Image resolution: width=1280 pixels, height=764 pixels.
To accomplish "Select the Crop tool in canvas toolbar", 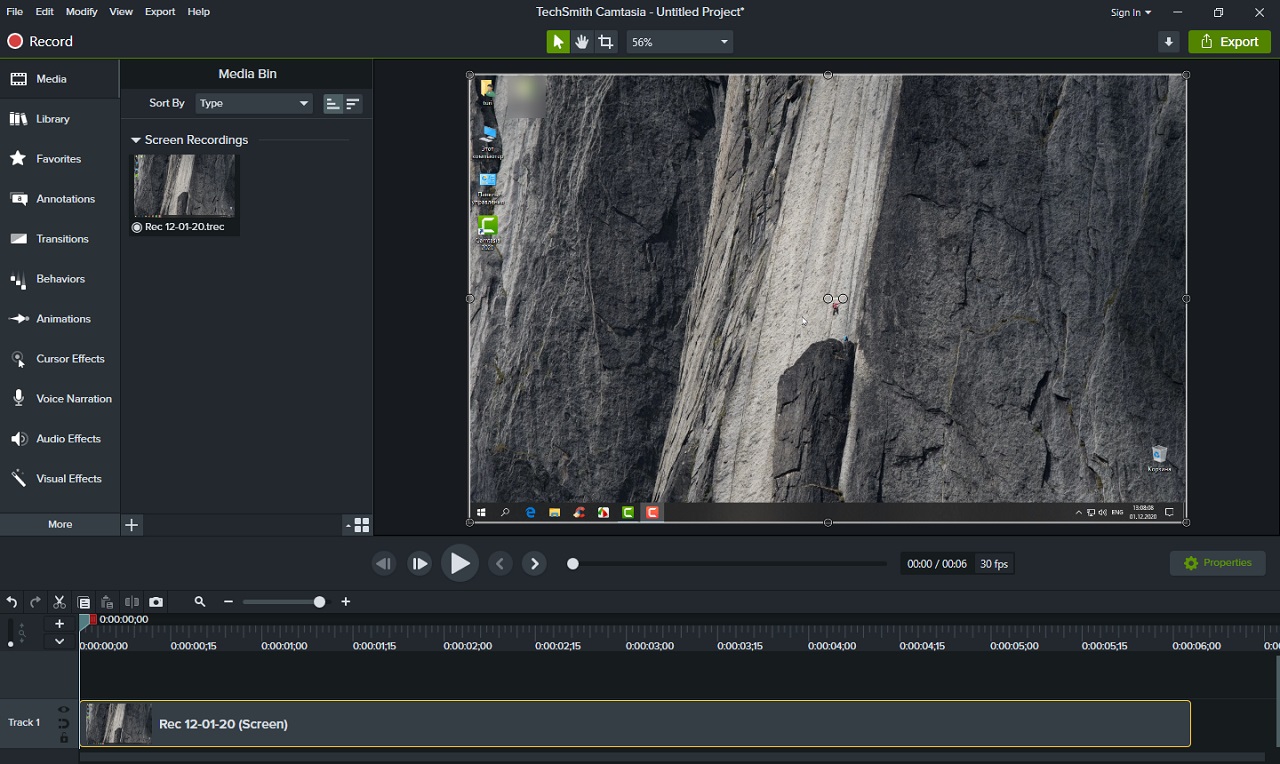I will [x=606, y=42].
